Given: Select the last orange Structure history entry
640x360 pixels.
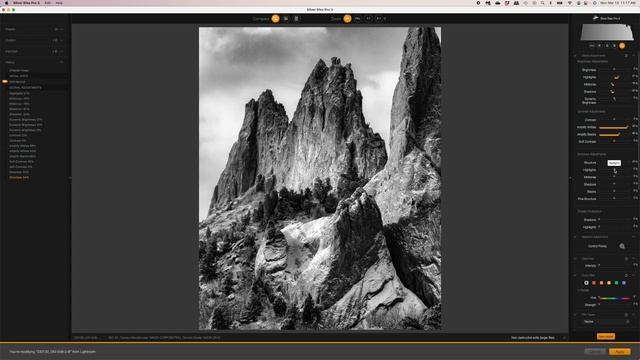Looking at the screenshot, I should pos(19,178).
